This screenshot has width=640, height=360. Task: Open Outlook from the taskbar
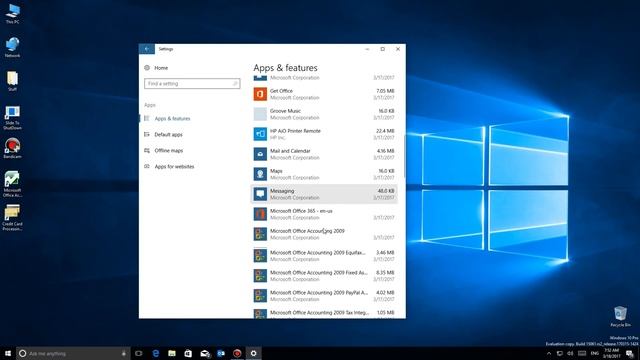tap(221, 353)
